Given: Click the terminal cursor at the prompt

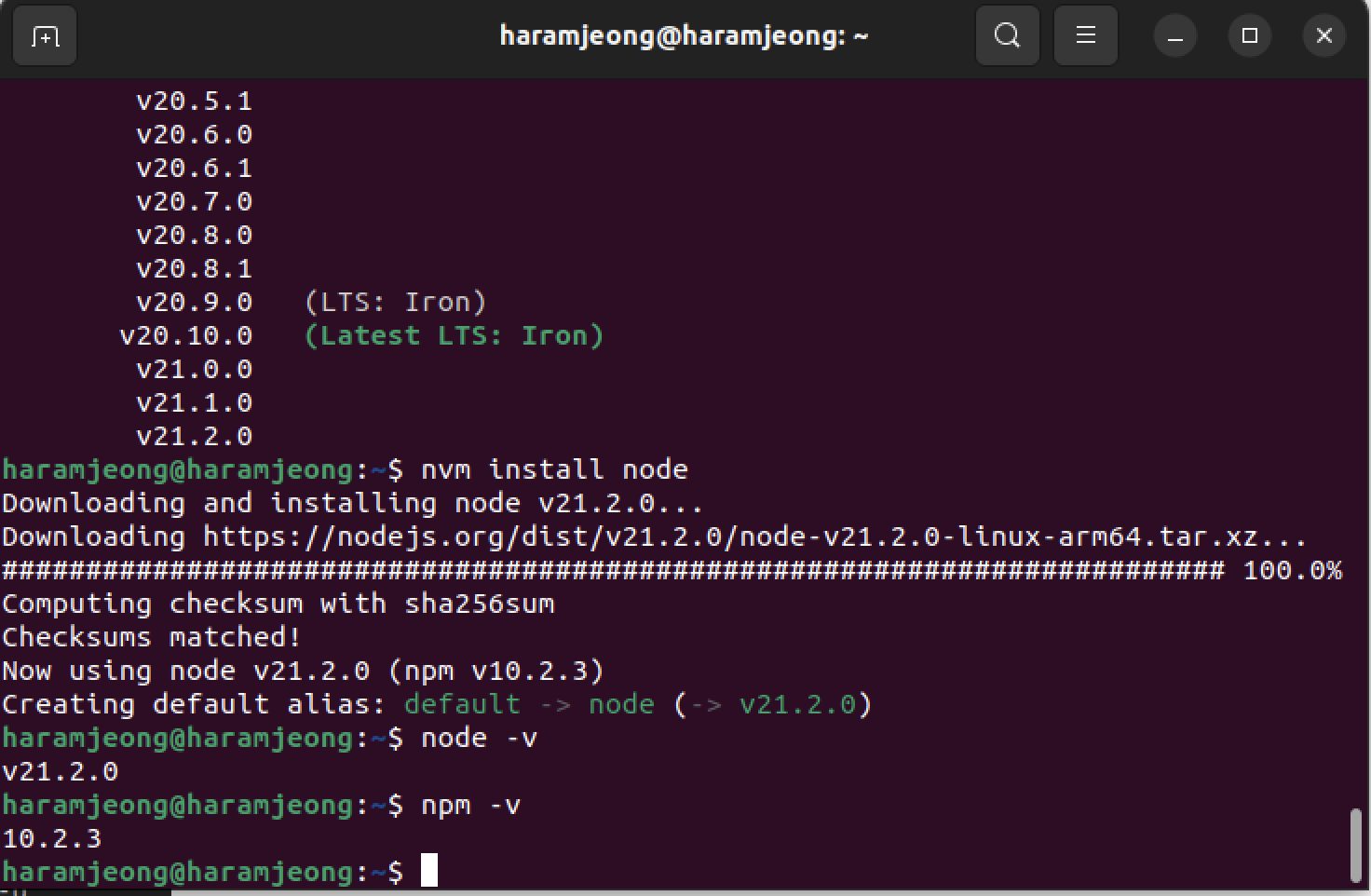Looking at the screenshot, I should pos(429,871).
